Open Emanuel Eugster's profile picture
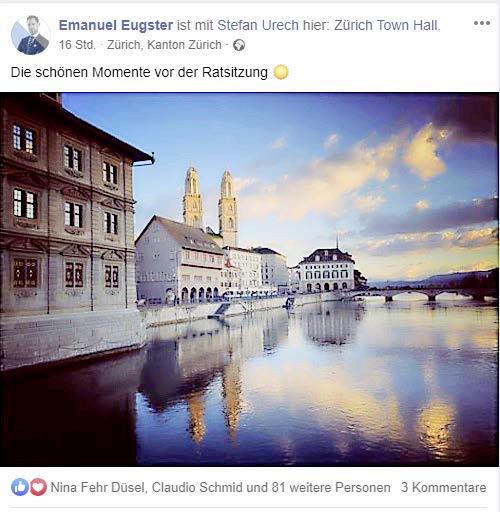This screenshot has width=500, height=512. (30, 35)
